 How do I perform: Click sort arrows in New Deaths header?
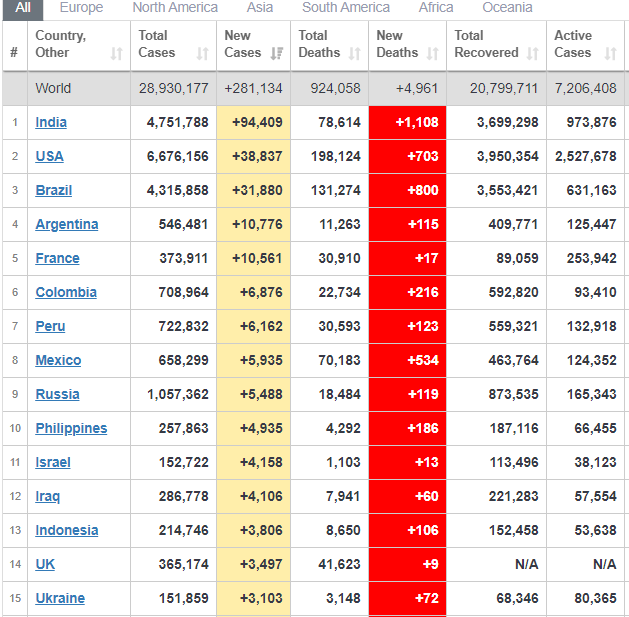(x=432, y=53)
